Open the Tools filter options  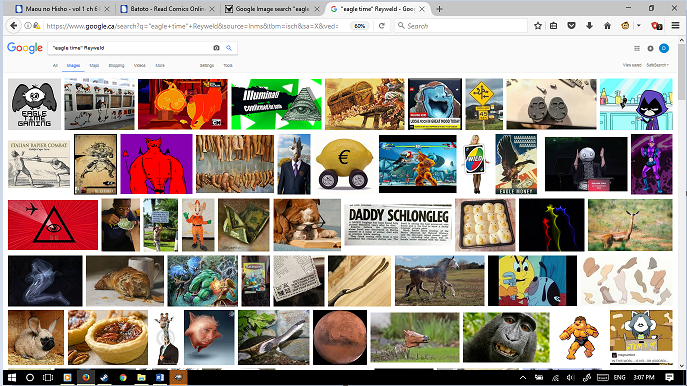(228, 65)
